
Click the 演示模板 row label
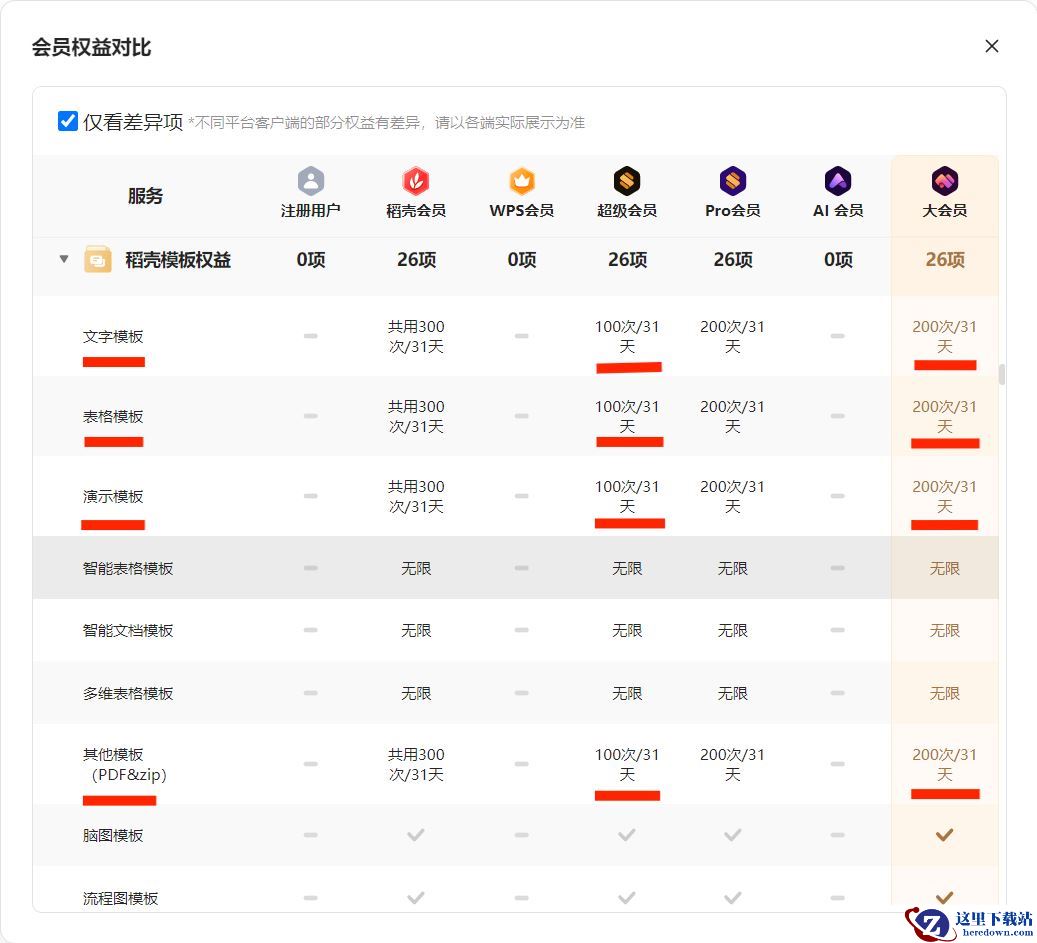113,497
